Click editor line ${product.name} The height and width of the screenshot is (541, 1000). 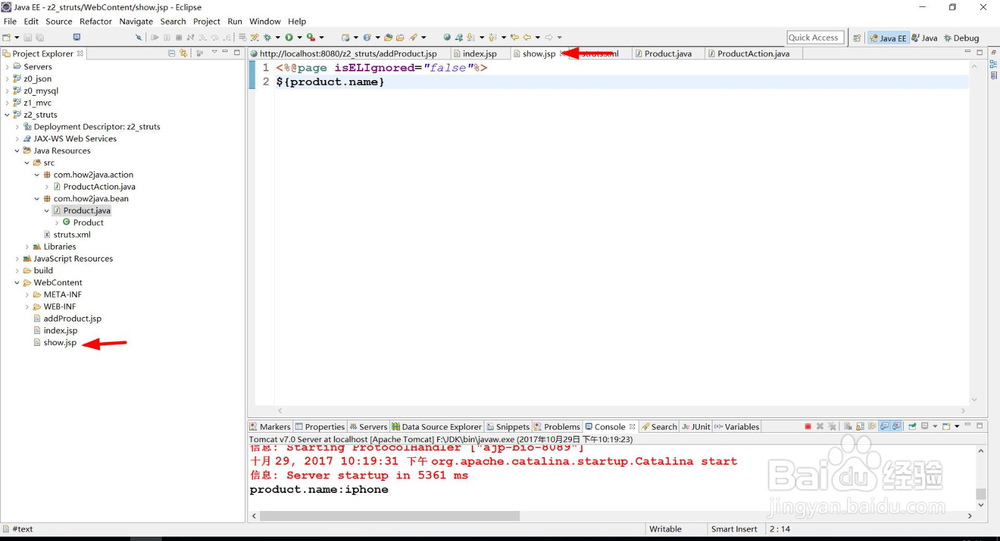pyautogui.click(x=330, y=82)
